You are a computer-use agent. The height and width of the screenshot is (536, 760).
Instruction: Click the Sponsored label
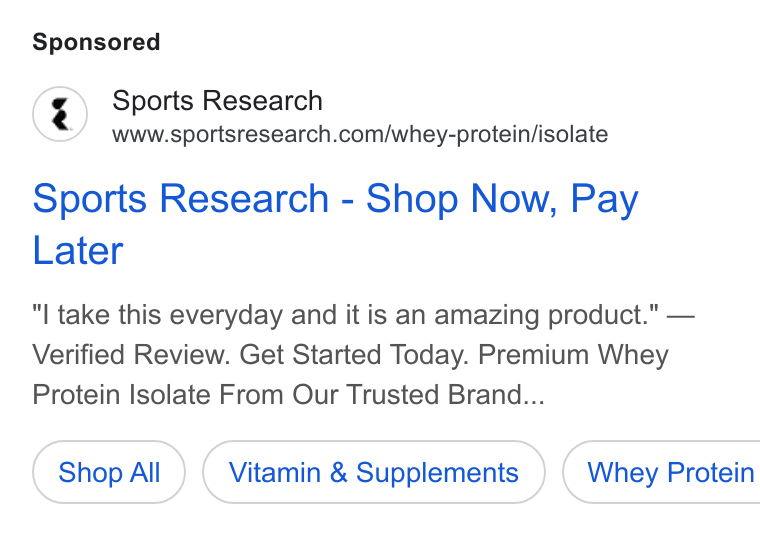[x=96, y=42]
